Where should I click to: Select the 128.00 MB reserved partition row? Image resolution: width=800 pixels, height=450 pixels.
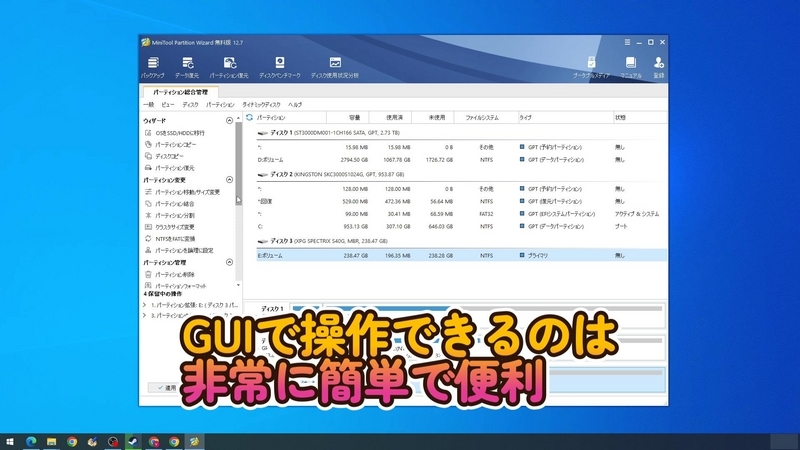(x=461, y=189)
